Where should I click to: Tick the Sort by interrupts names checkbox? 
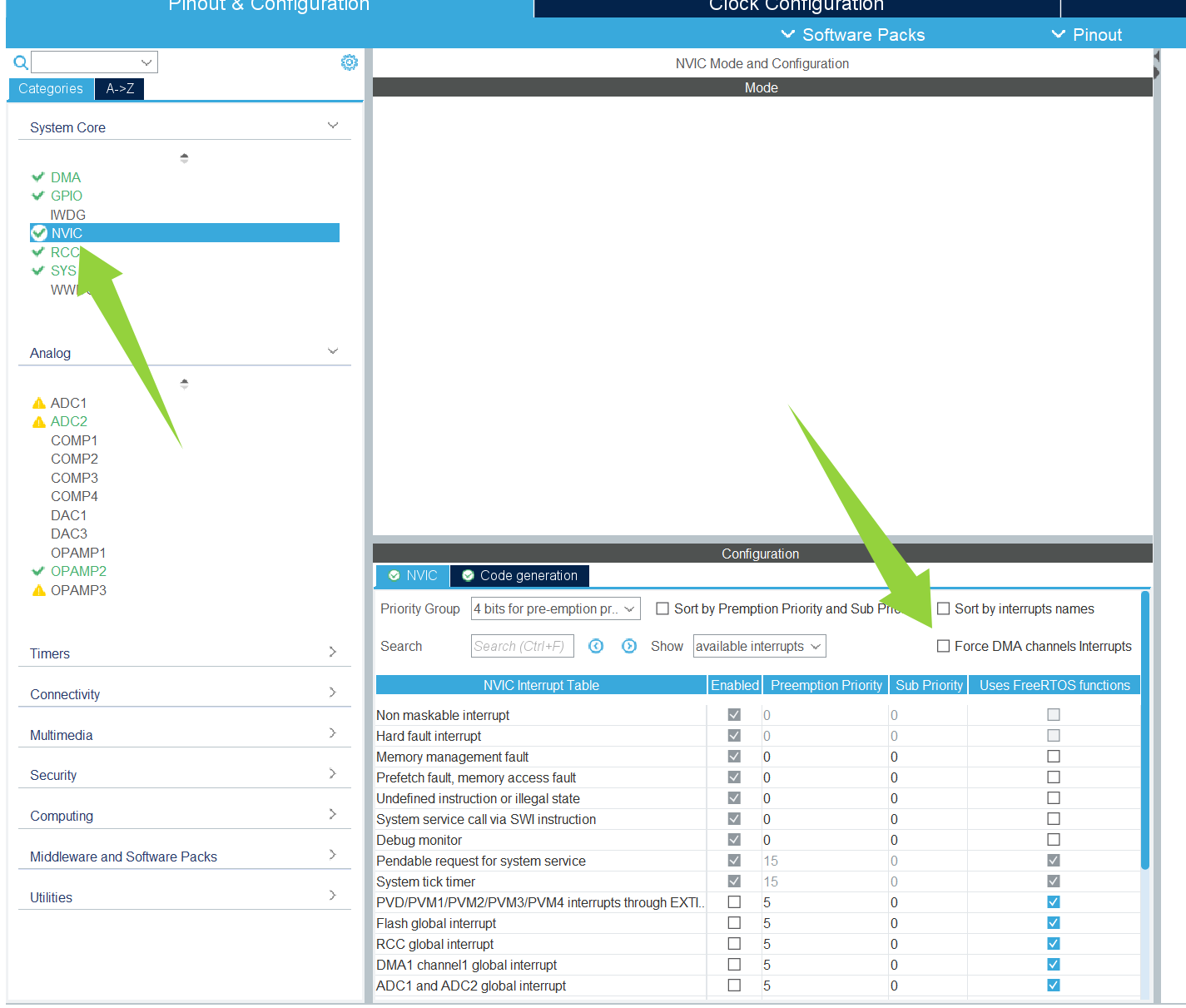(x=943, y=608)
